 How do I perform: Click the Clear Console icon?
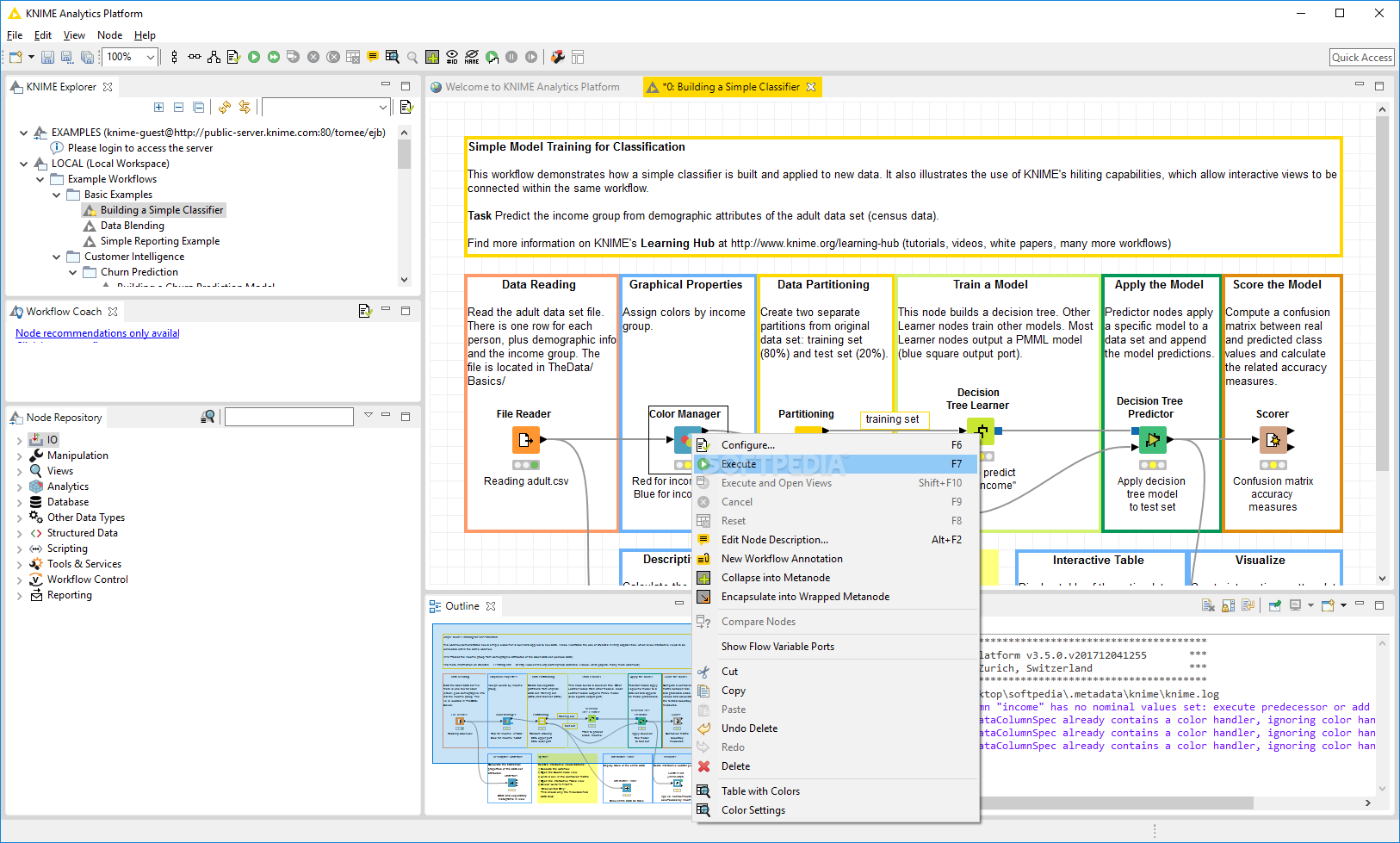click(1208, 605)
